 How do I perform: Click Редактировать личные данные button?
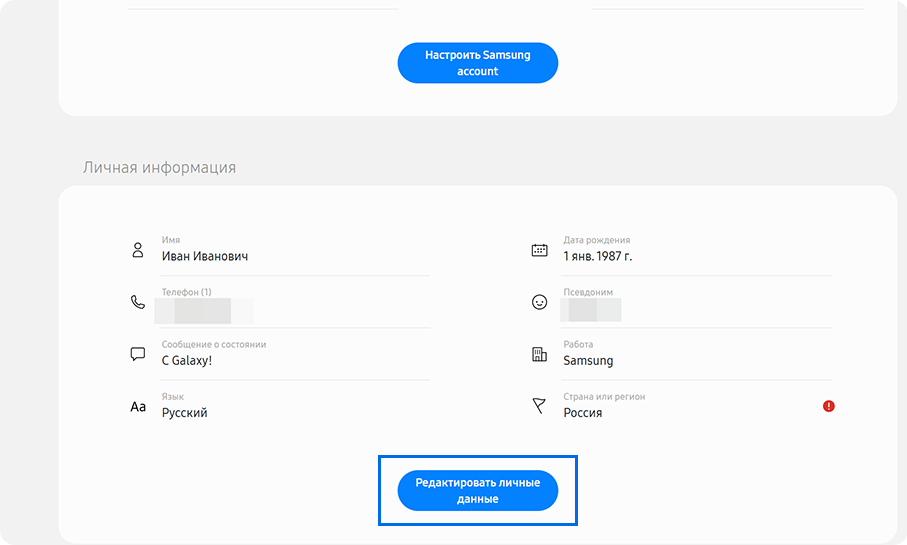point(478,491)
